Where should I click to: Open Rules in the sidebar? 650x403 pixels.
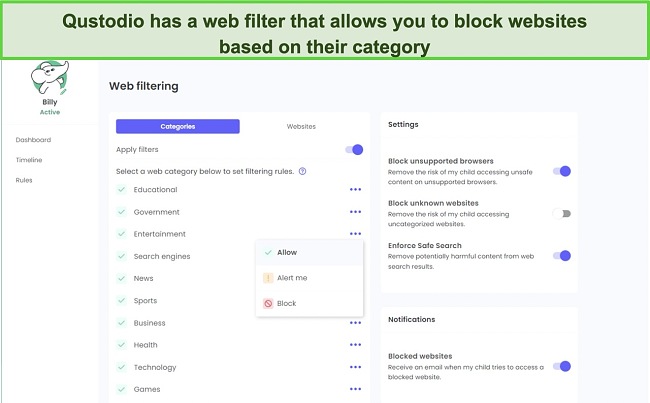click(24, 180)
